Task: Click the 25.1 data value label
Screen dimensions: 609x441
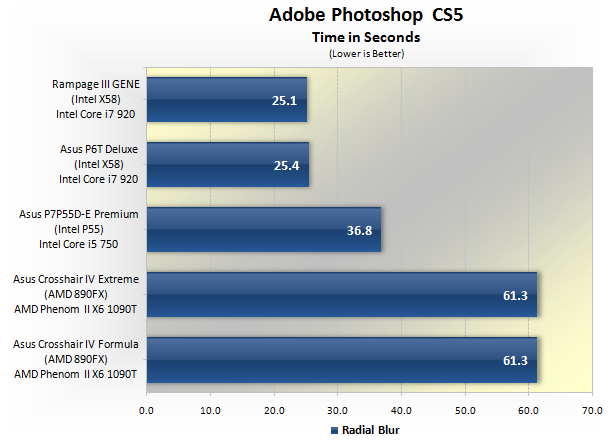Action: (x=285, y=100)
